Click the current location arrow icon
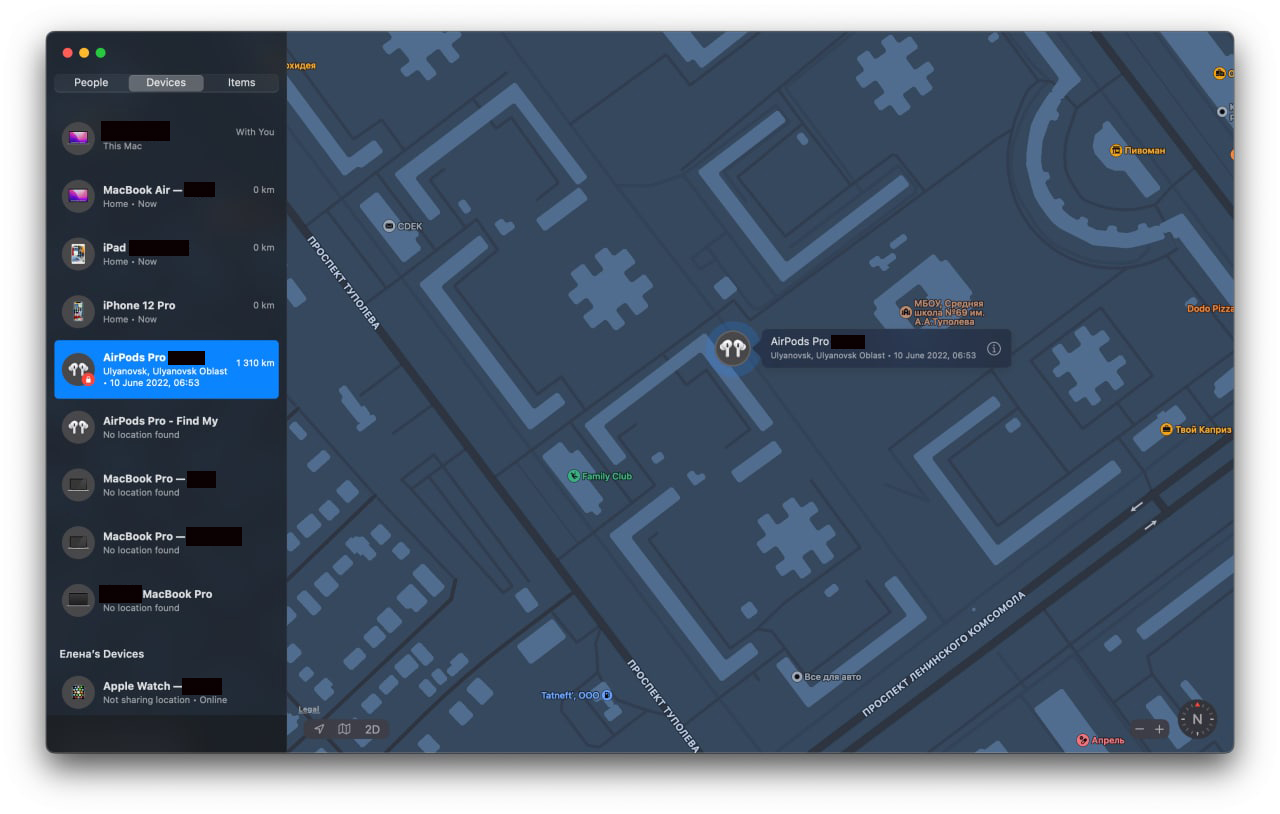This screenshot has height=814, width=1280. 319,729
